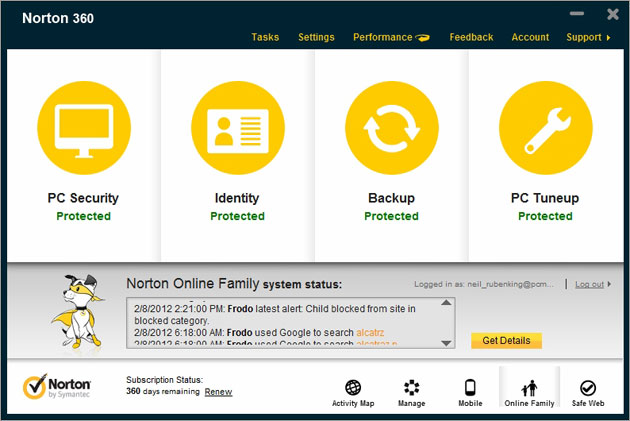This screenshot has height=421, width=630.
Task: Click the Performance speed gauge icon
Action: 422,38
